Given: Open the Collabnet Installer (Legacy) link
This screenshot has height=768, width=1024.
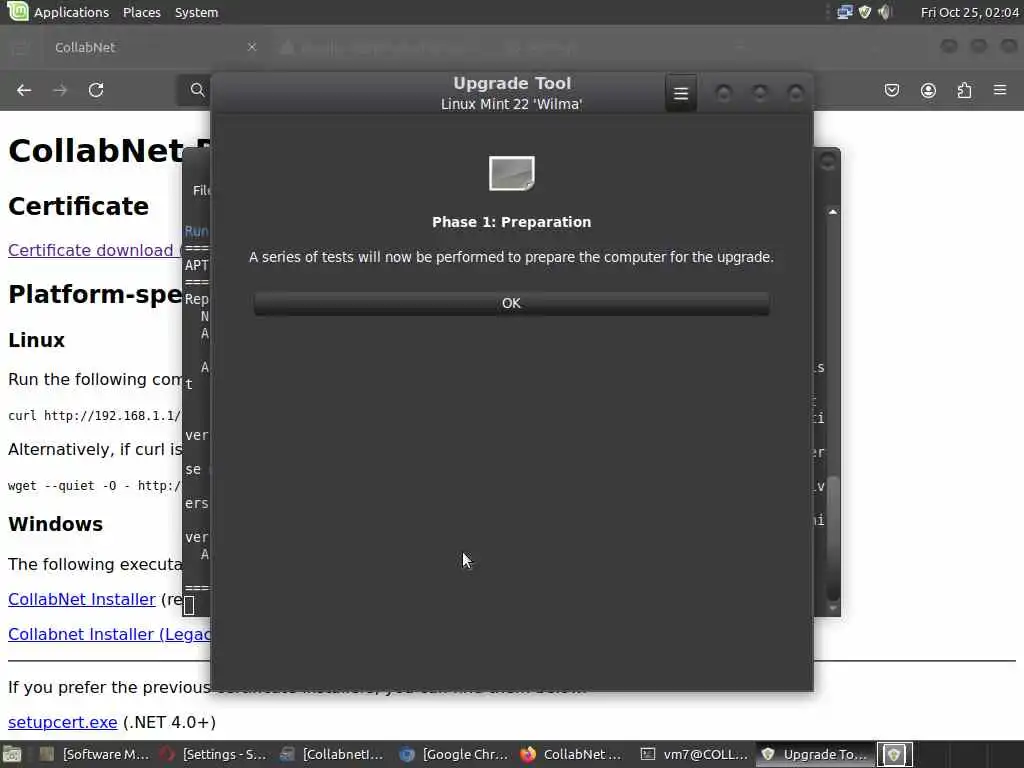Looking at the screenshot, I should point(109,634).
